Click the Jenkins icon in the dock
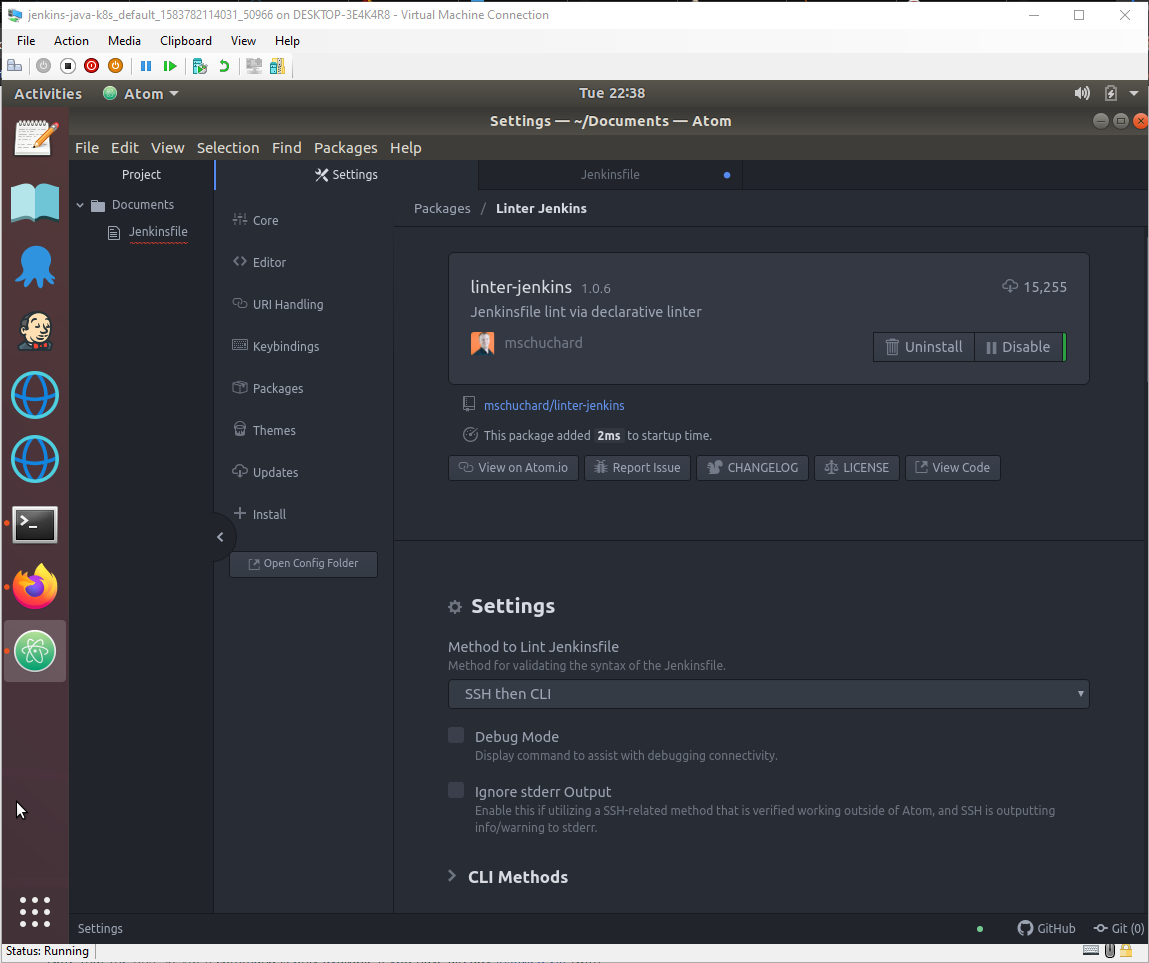This screenshot has width=1149, height=963. [x=35, y=332]
